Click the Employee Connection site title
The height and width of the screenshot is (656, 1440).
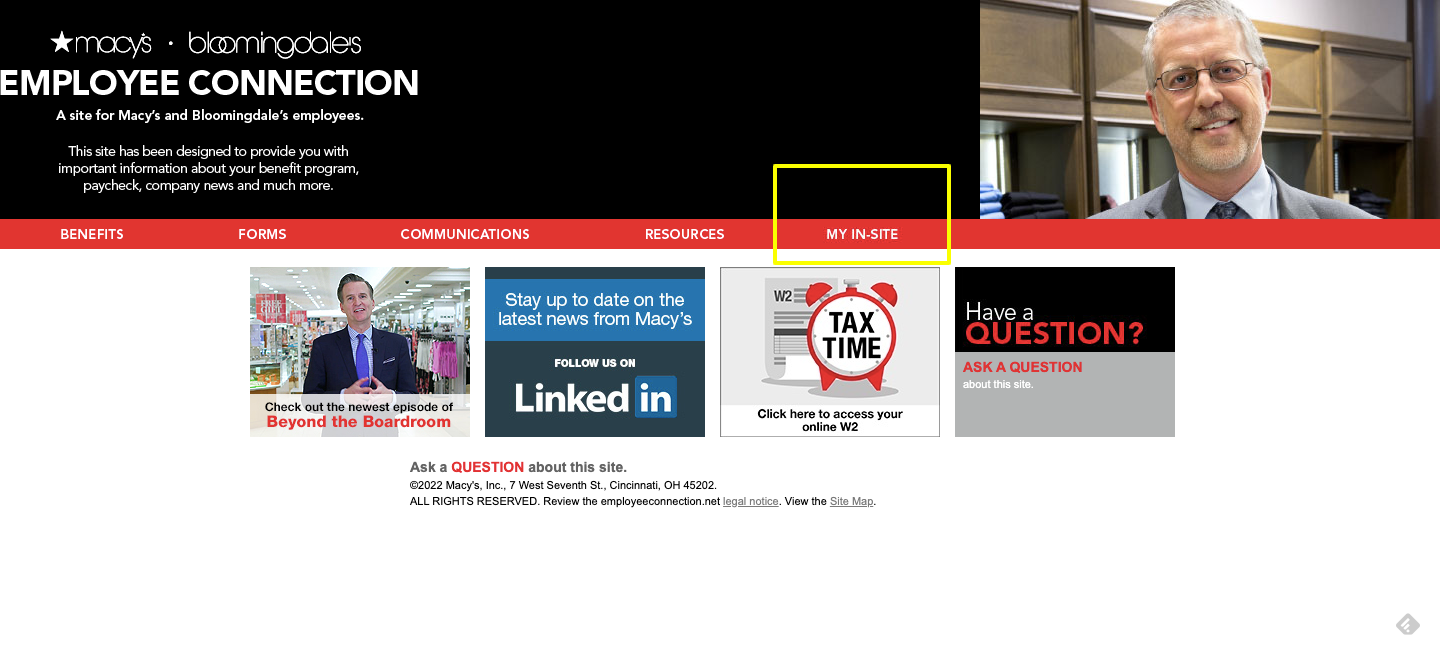click(x=210, y=83)
